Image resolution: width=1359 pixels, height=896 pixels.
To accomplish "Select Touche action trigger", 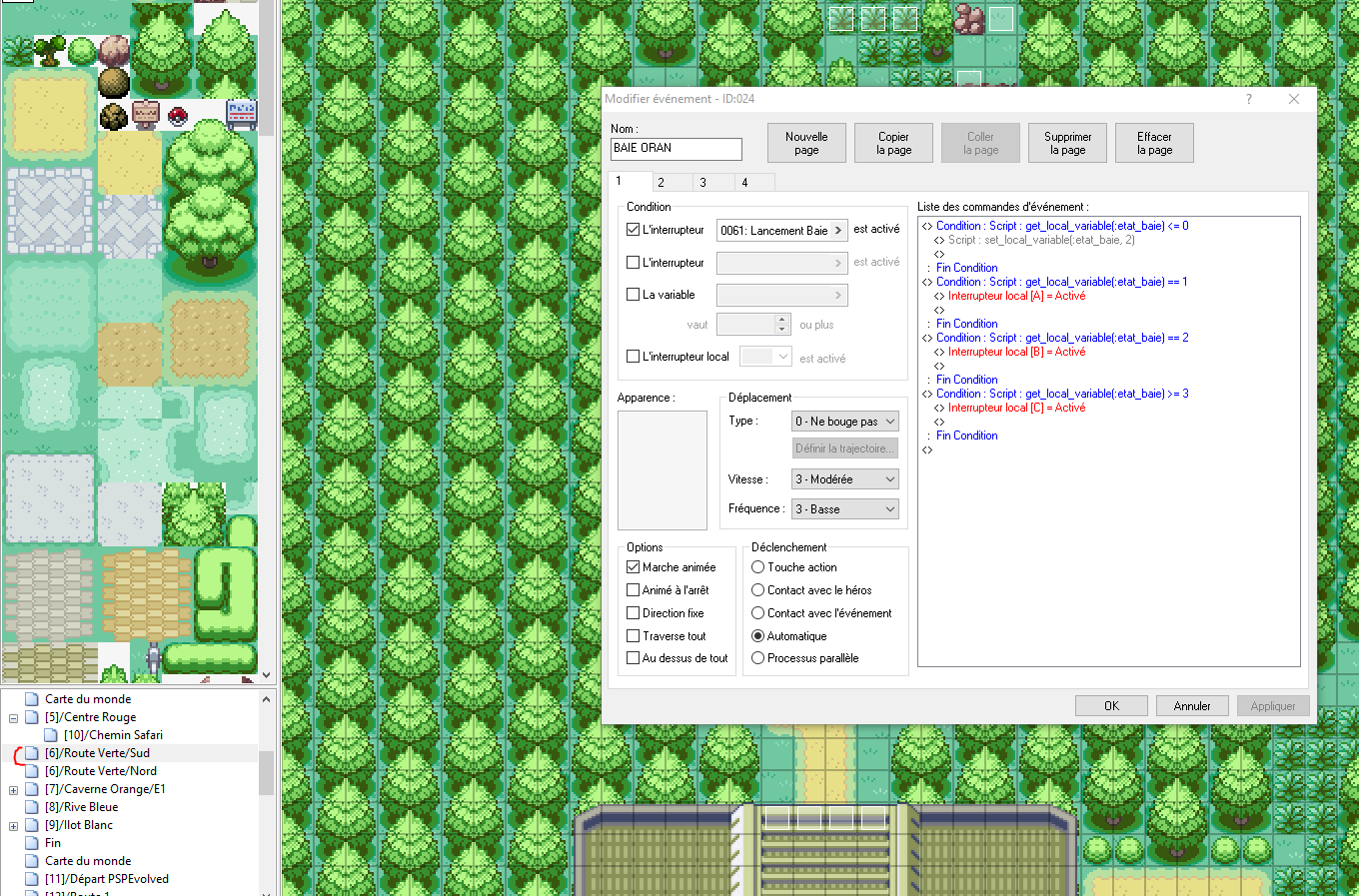I will [757, 567].
